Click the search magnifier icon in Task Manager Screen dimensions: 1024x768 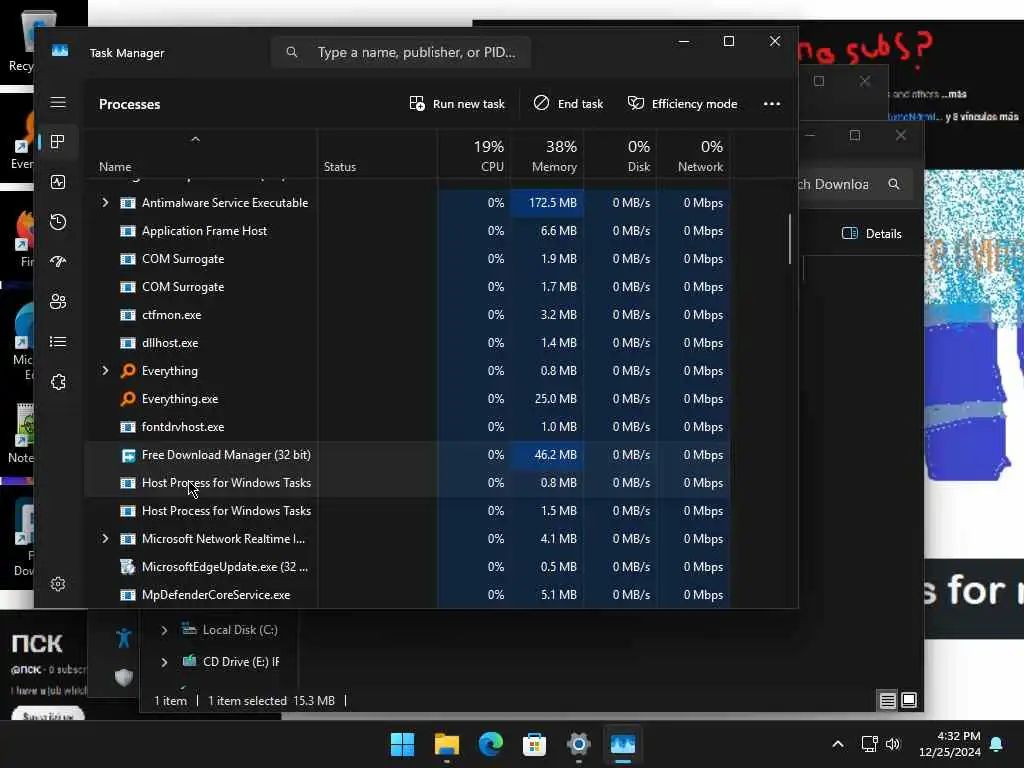pyautogui.click(x=292, y=52)
